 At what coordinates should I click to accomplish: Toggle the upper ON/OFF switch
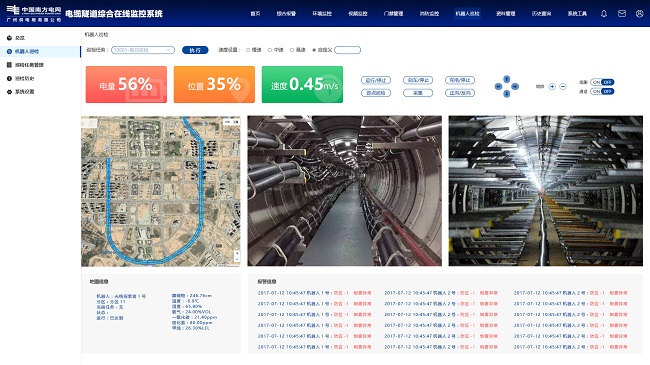coord(602,82)
